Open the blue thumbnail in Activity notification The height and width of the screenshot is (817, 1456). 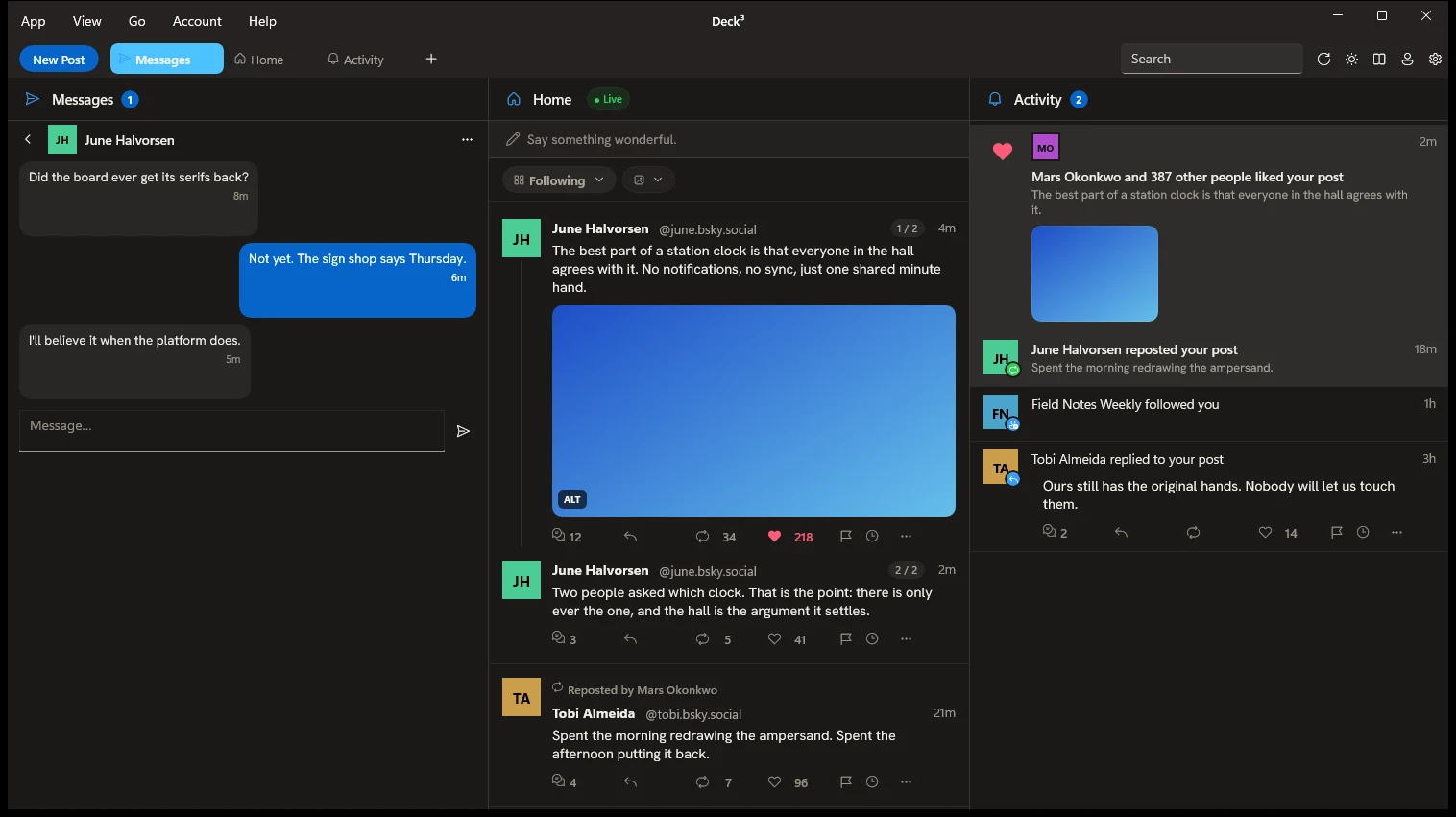(1095, 274)
